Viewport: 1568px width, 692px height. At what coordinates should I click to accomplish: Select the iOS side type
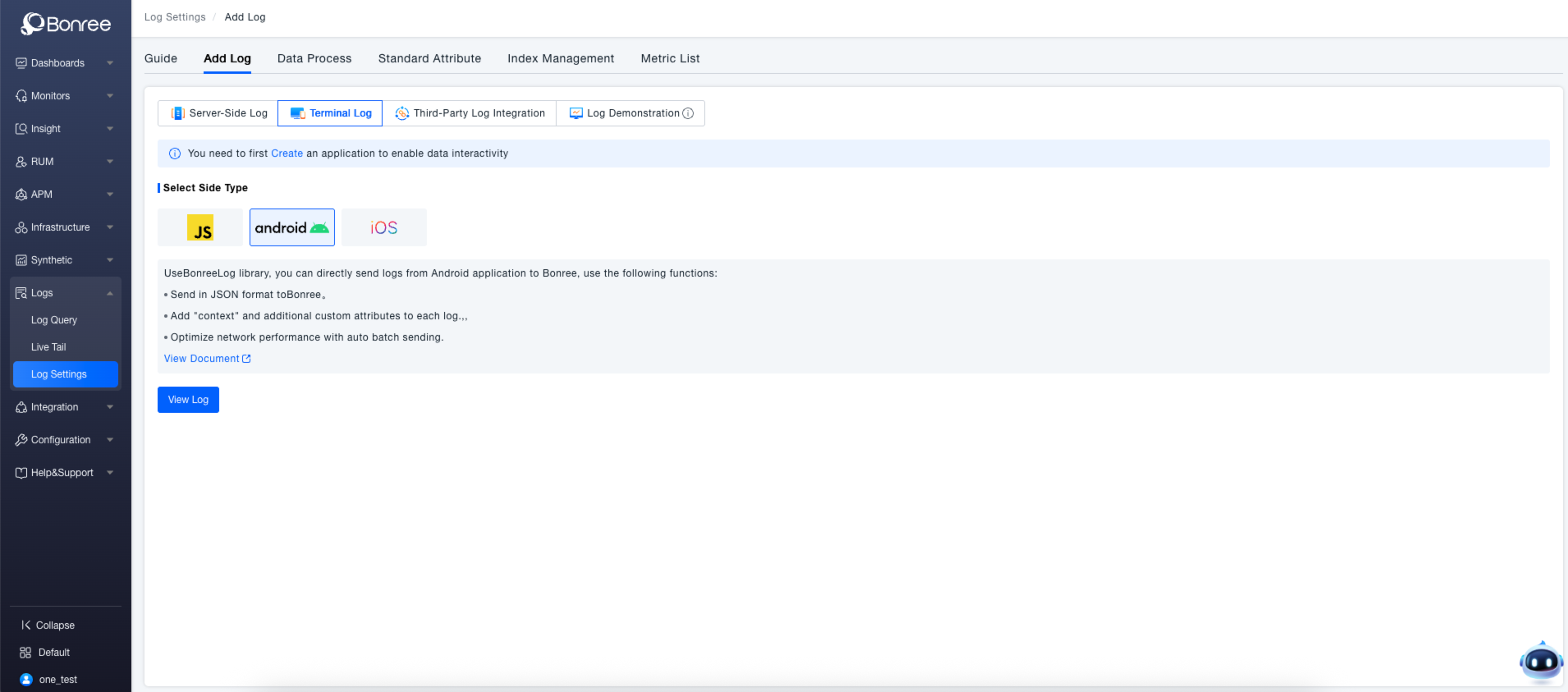tap(383, 227)
